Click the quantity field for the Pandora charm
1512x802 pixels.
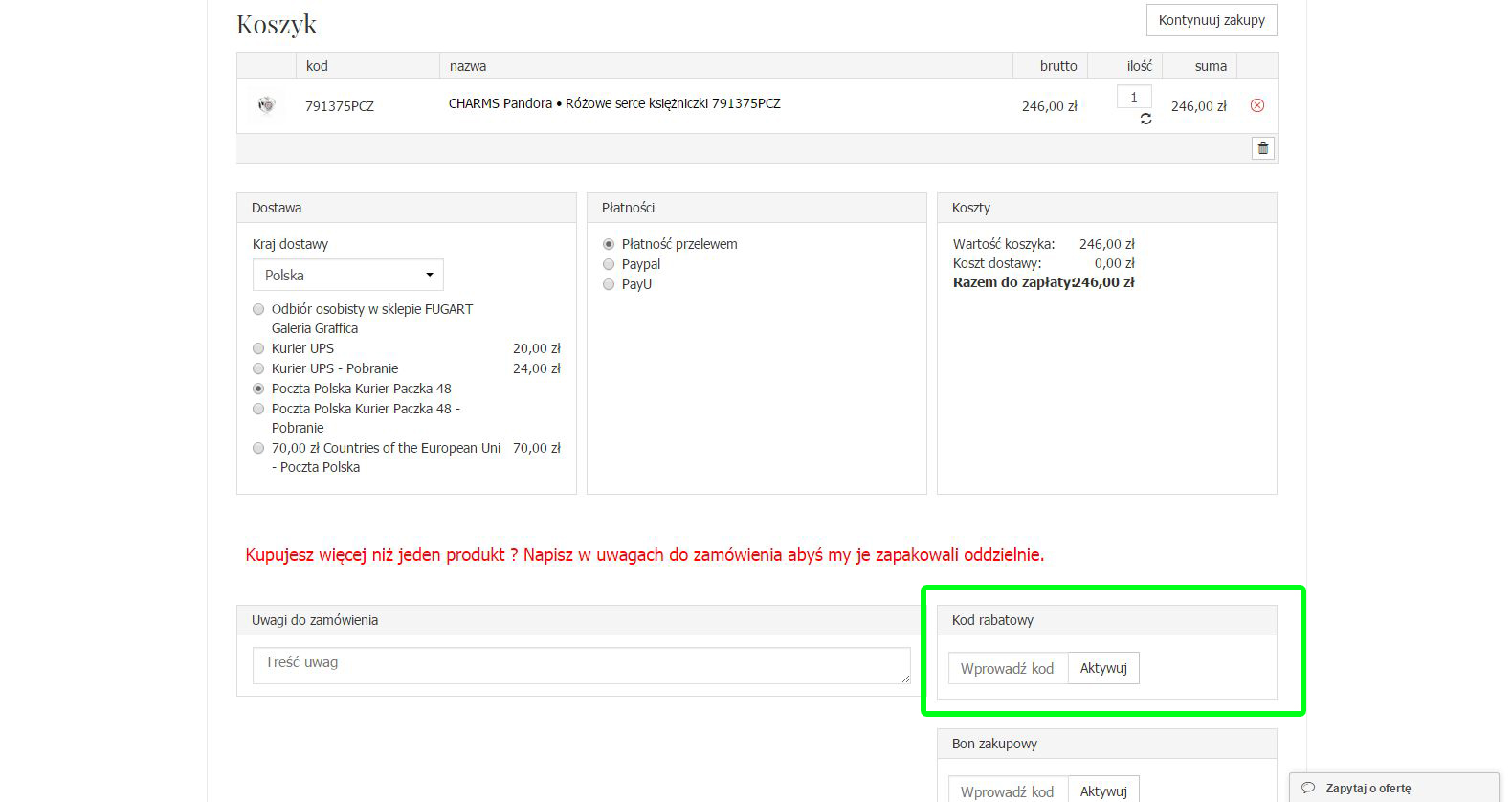pos(1134,97)
